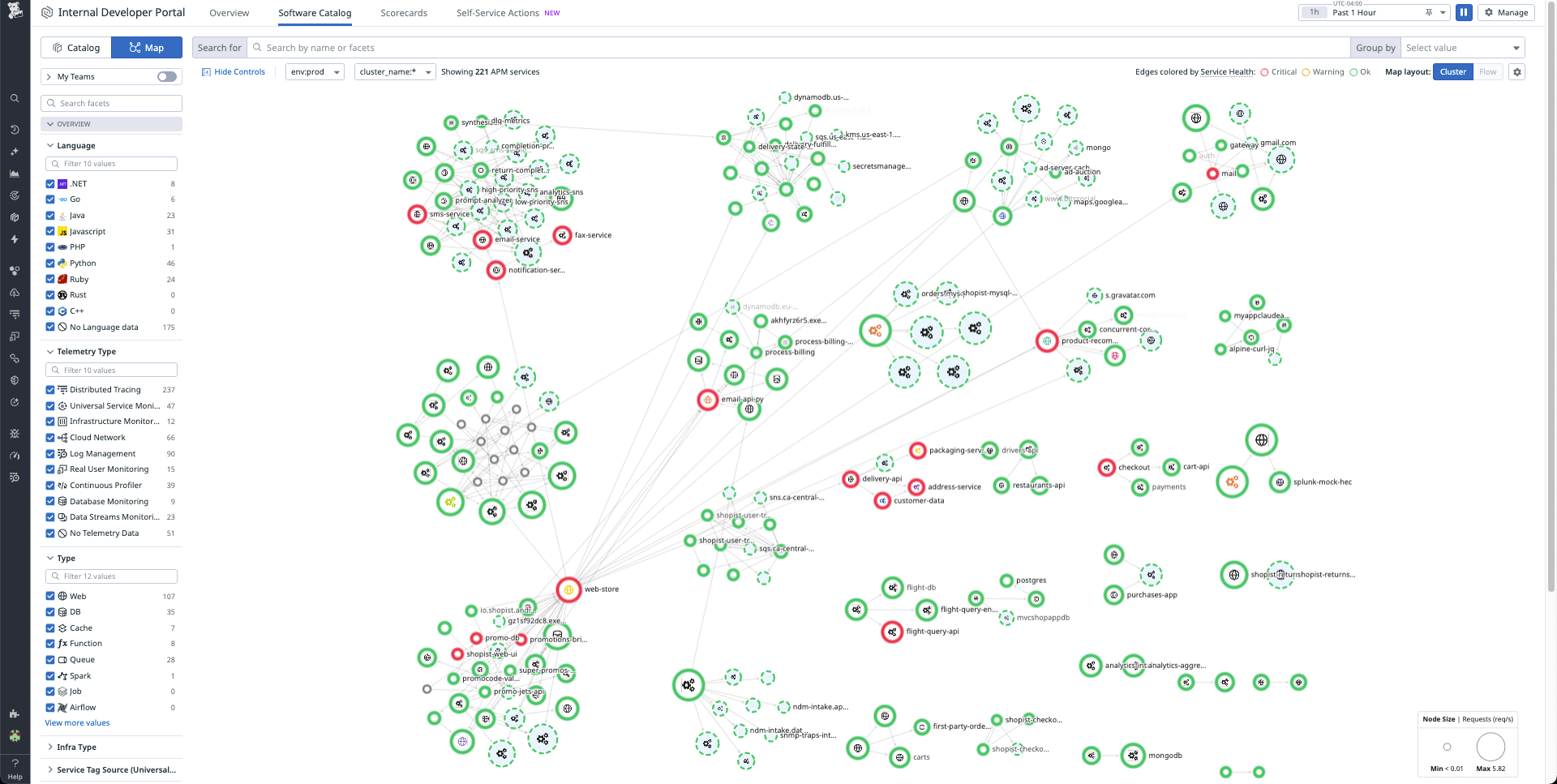The image size is (1557, 784).
Task: Click the bug report icon near sidebar bottom
Action: tap(15, 434)
